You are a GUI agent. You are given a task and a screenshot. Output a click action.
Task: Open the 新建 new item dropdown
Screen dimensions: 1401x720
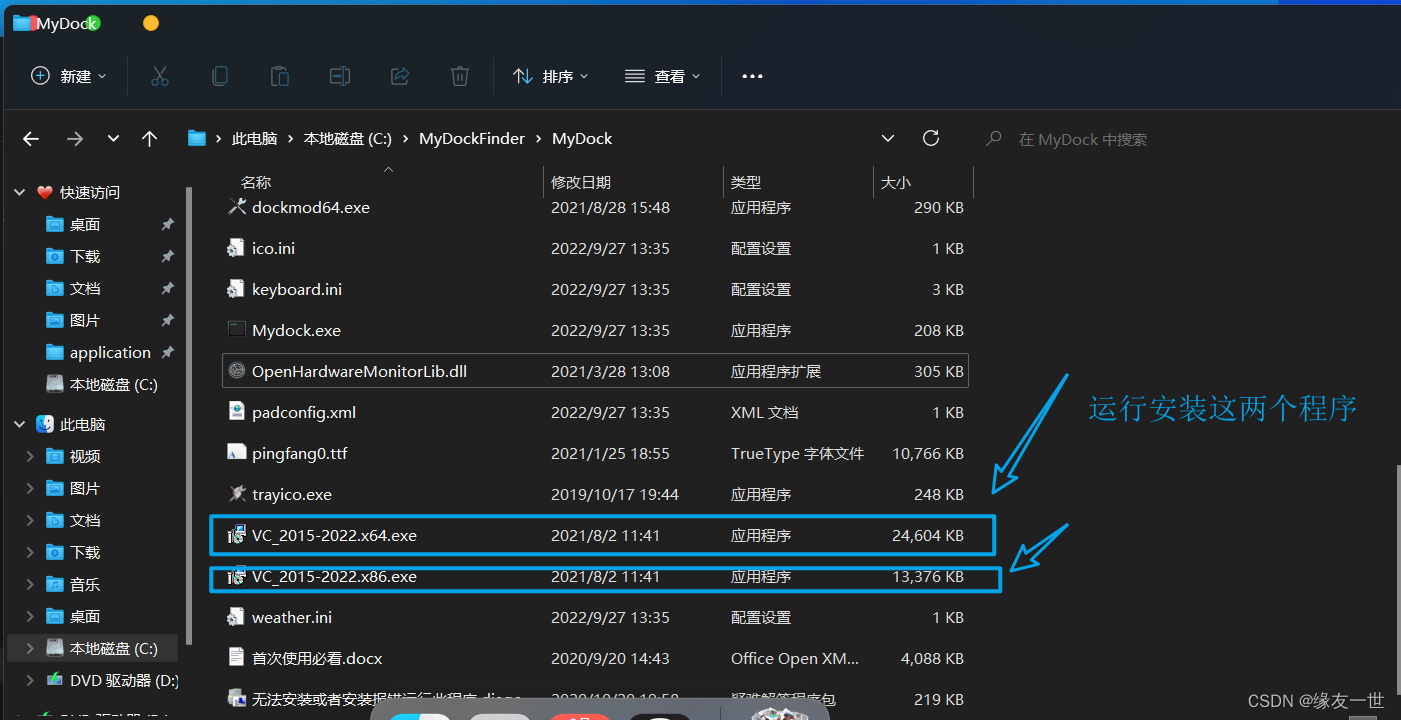click(x=69, y=76)
